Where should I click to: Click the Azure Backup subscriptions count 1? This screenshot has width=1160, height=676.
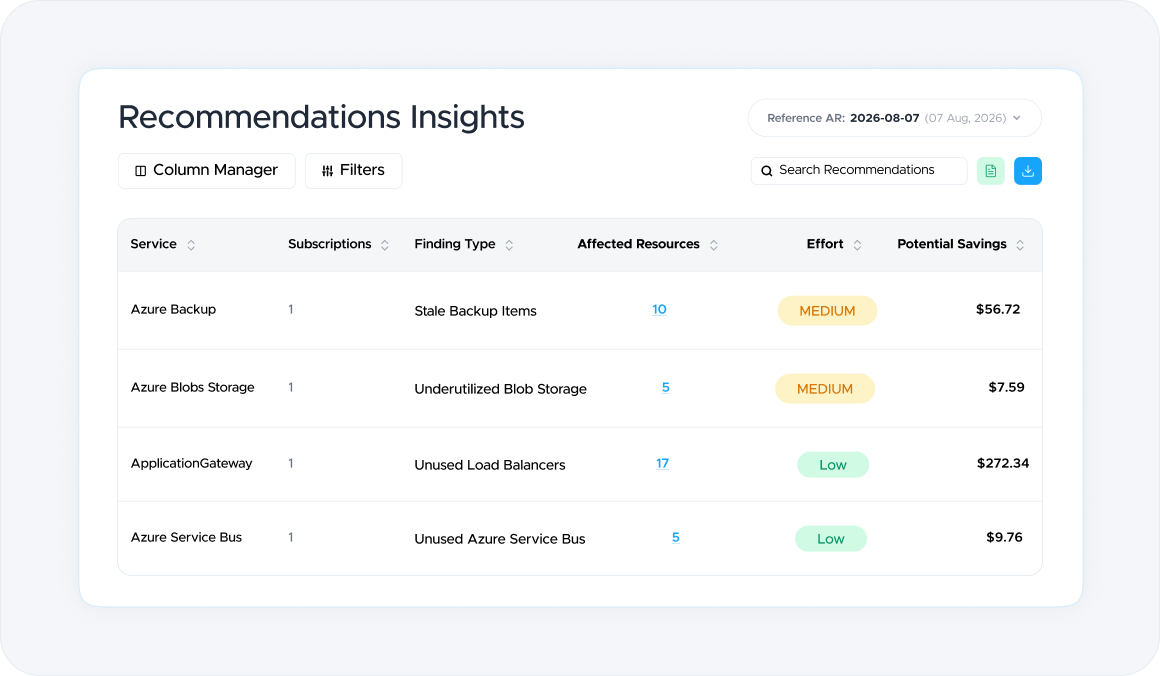click(291, 309)
